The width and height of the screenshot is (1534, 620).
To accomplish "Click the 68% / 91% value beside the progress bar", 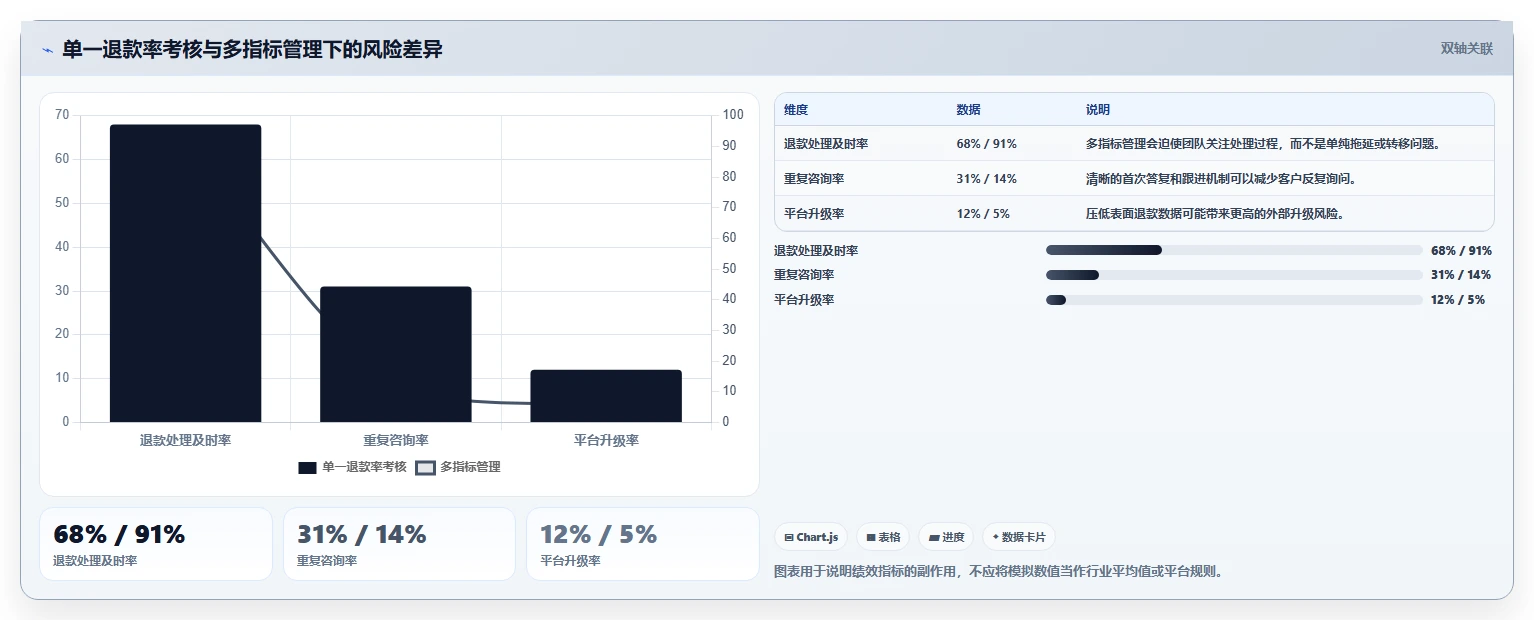I will pyautogui.click(x=1461, y=251).
